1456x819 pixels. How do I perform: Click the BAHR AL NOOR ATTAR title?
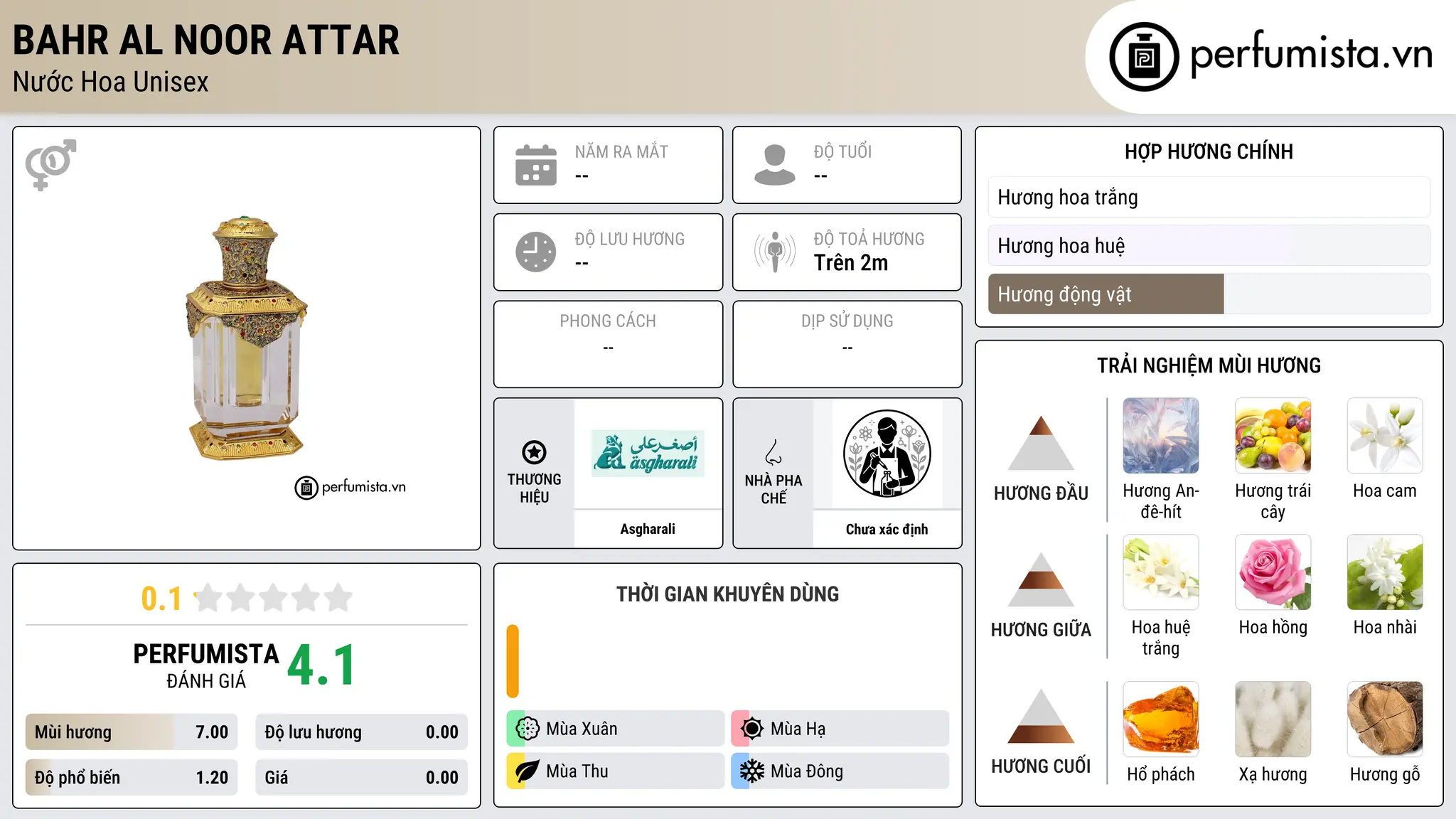point(206,41)
